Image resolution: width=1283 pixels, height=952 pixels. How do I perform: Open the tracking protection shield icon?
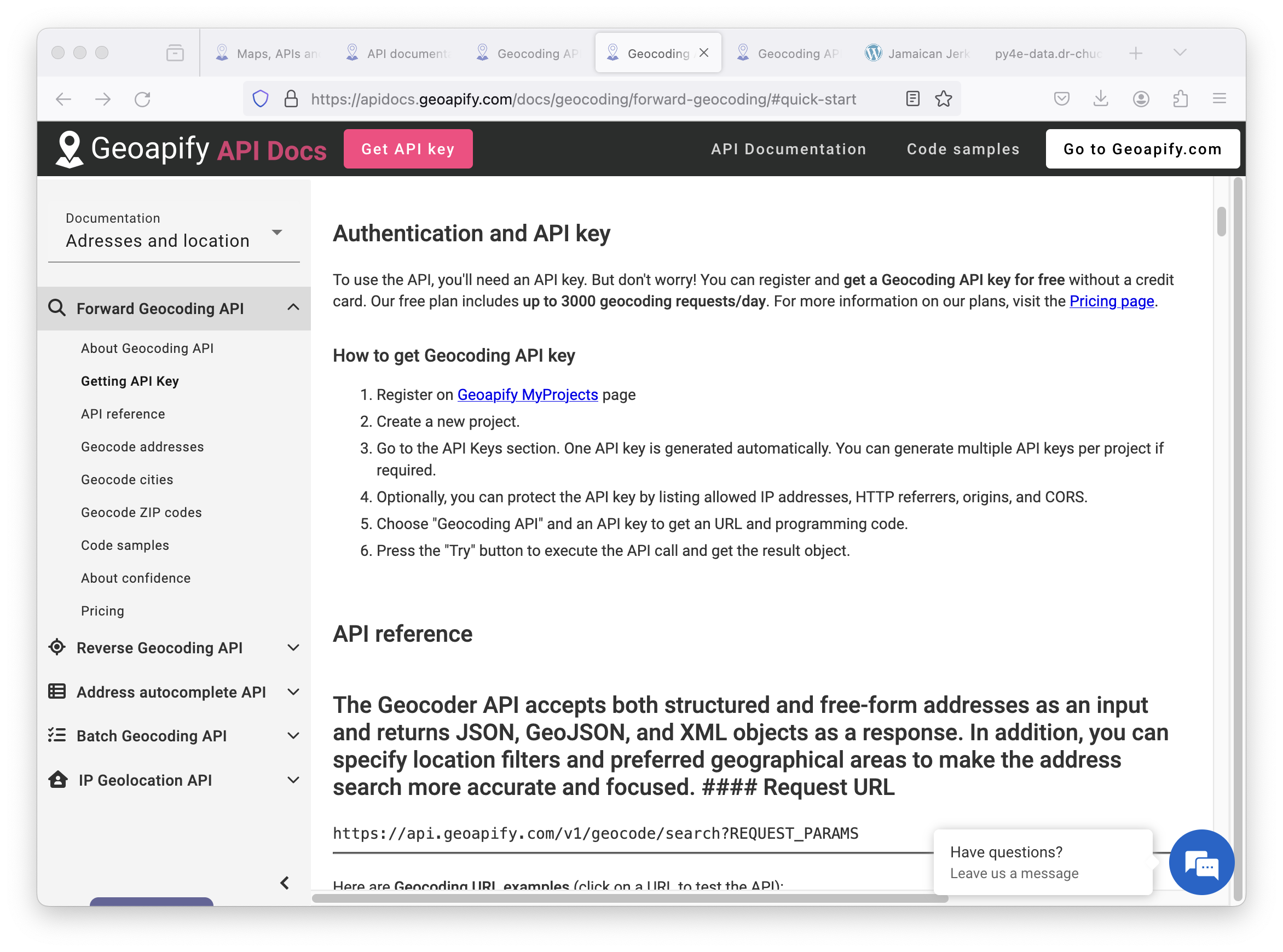click(261, 99)
